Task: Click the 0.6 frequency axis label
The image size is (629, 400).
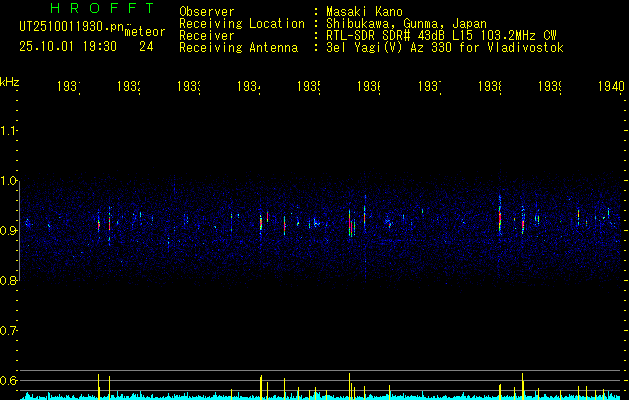Action: 8,380
